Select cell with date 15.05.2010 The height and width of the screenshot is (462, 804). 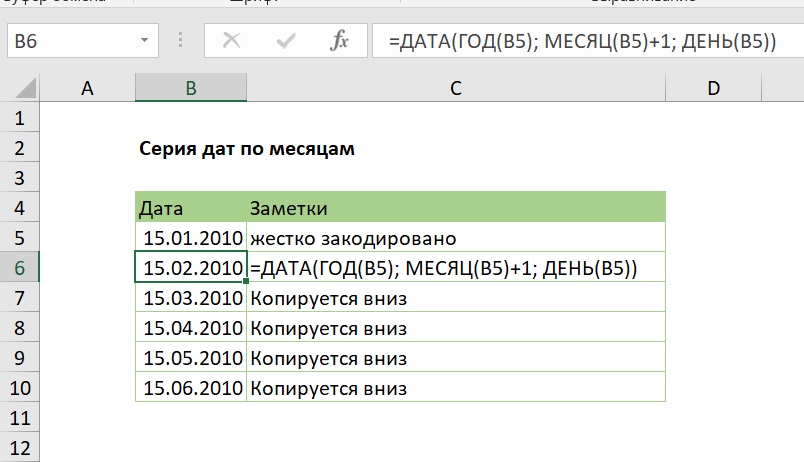[191, 357]
